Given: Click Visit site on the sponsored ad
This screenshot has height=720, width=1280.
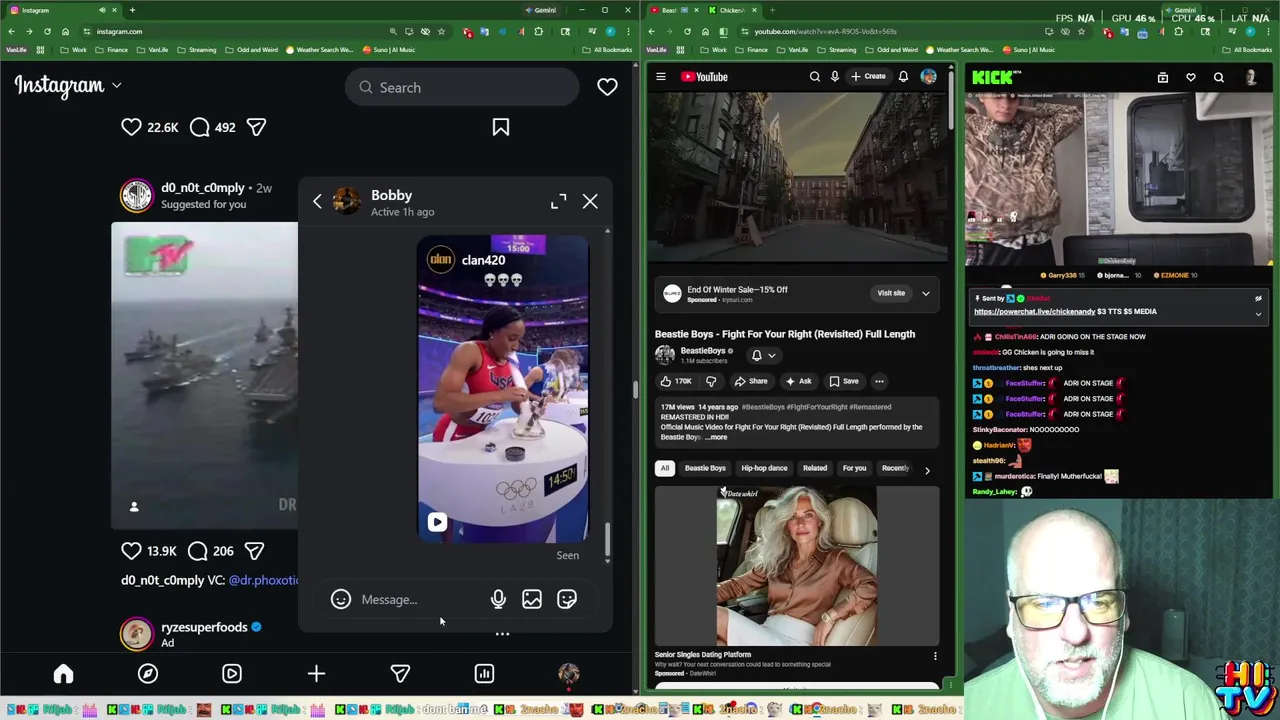Looking at the screenshot, I should [x=891, y=293].
